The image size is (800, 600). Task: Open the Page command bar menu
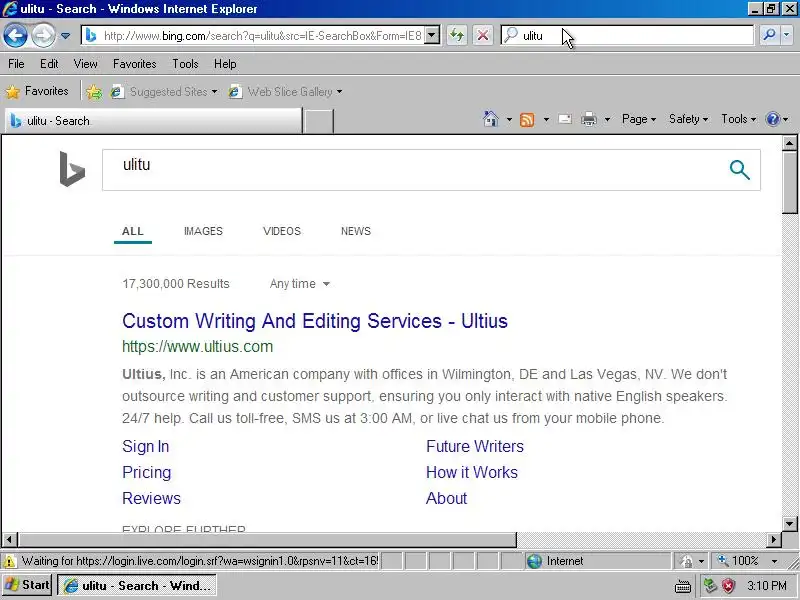click(x=639, y=119)
